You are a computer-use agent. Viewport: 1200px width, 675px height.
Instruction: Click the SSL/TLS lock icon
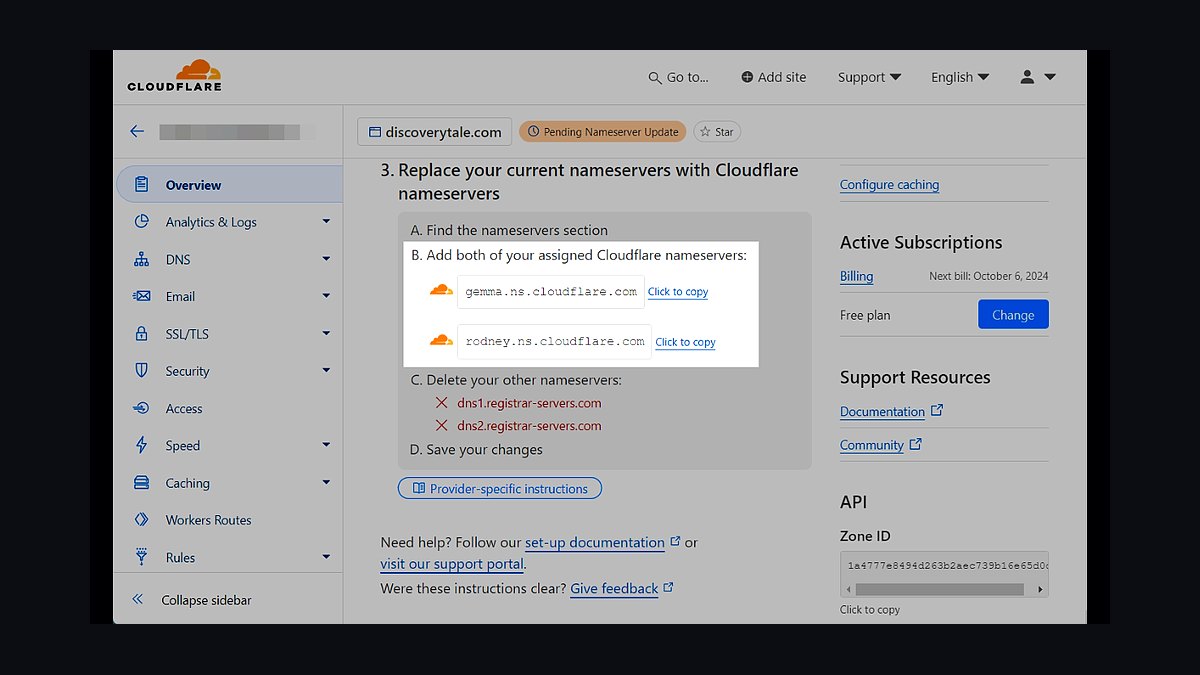tap(142, 334)
